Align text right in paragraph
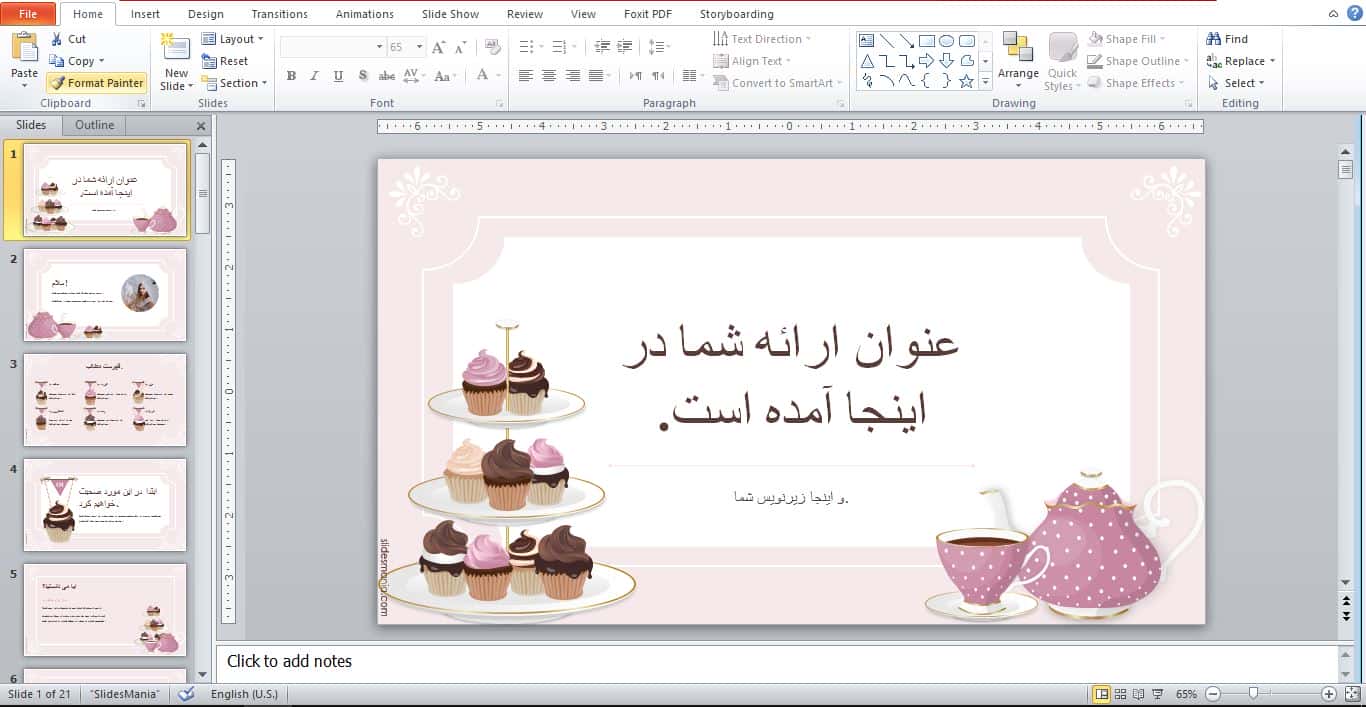 (573, 76)
